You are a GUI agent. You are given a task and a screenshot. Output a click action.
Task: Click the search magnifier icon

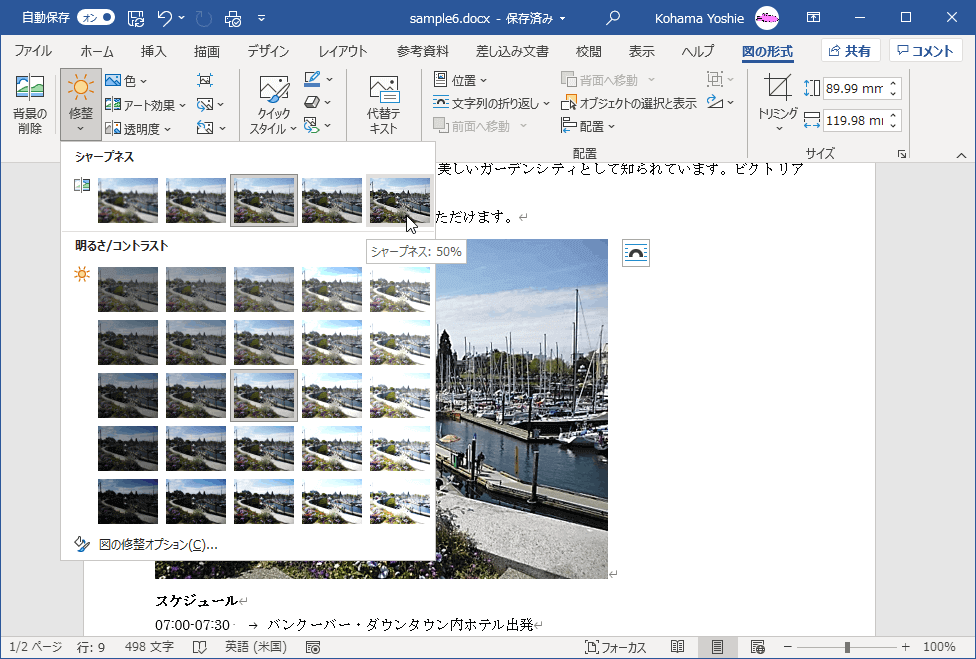click(x=613, y=18)
